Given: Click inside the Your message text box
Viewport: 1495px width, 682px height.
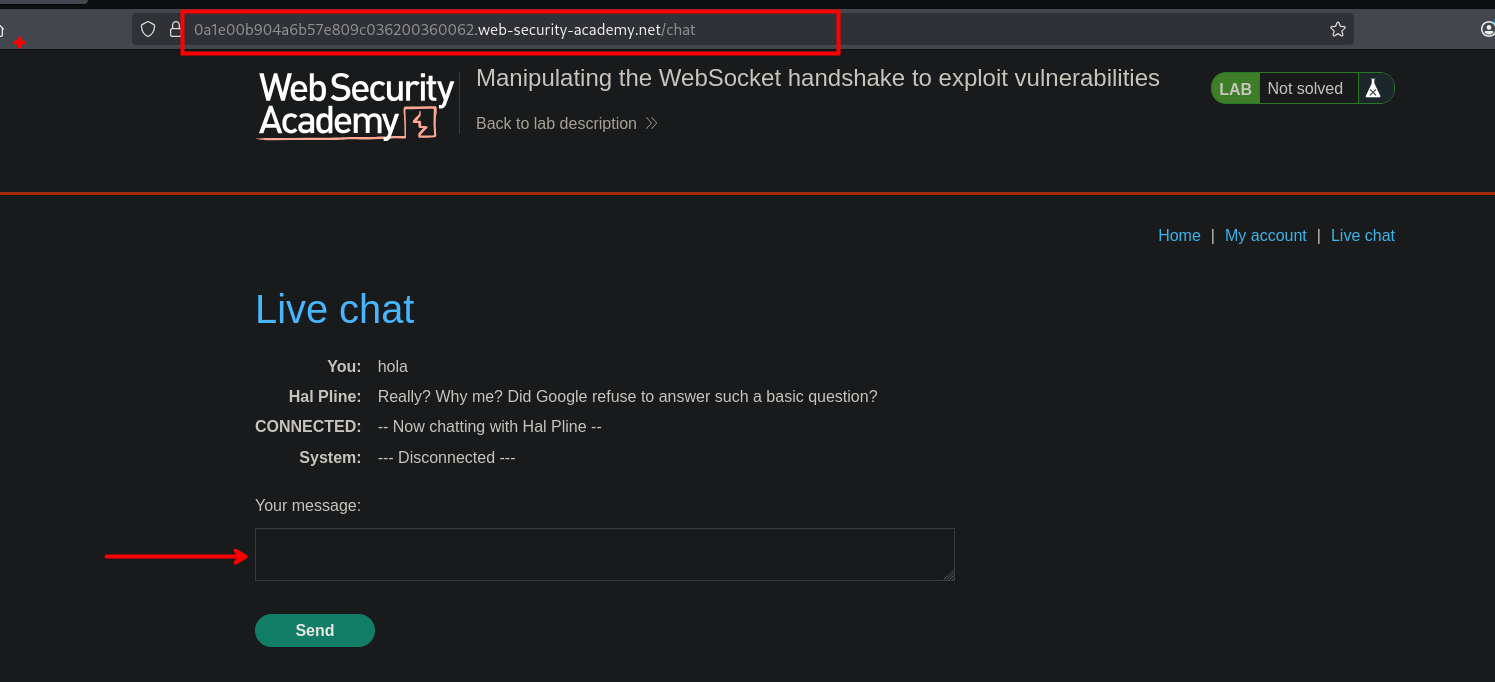Looking at the screenshot, I should (x=605, y=554).
